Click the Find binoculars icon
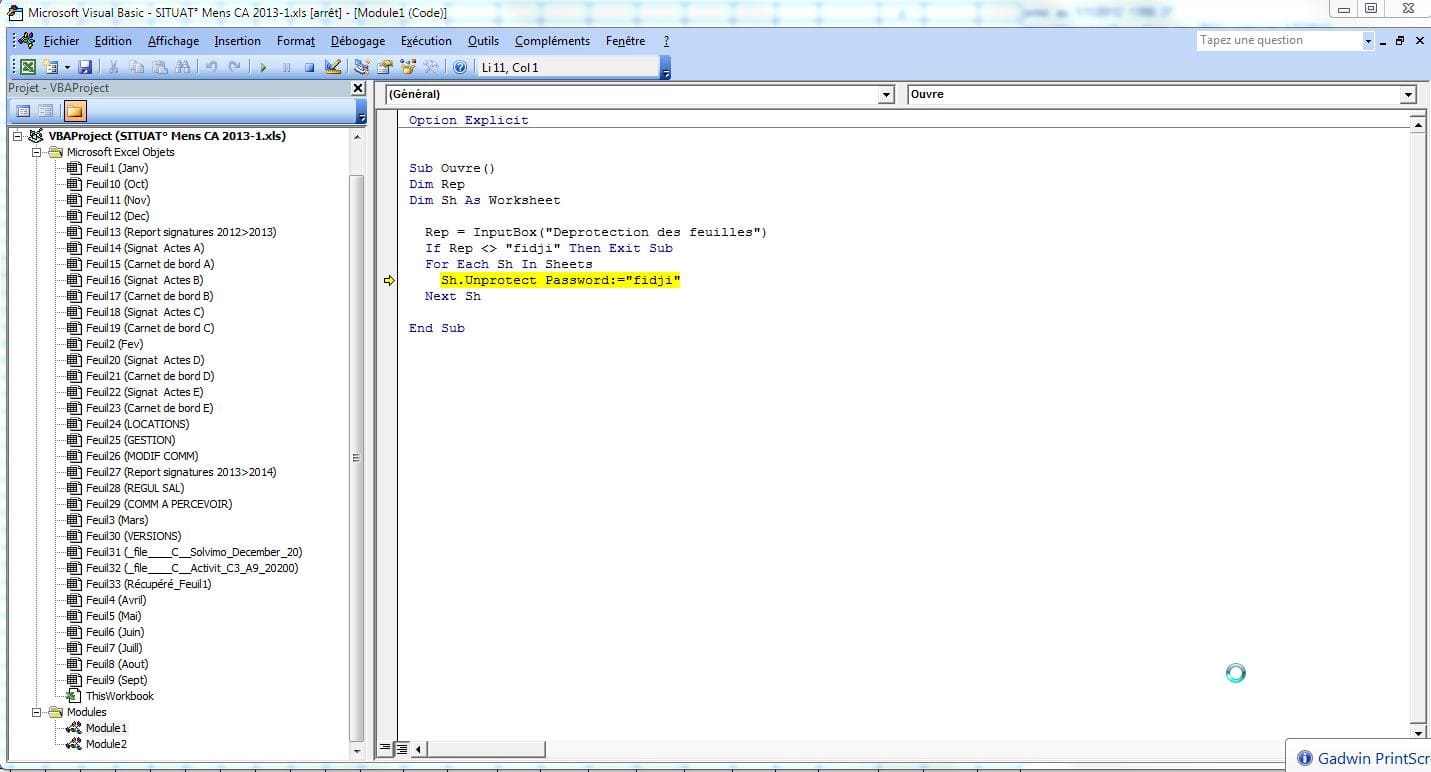Screen dimensions: 1431x772 pyautogui.click(x=183, y=67)
